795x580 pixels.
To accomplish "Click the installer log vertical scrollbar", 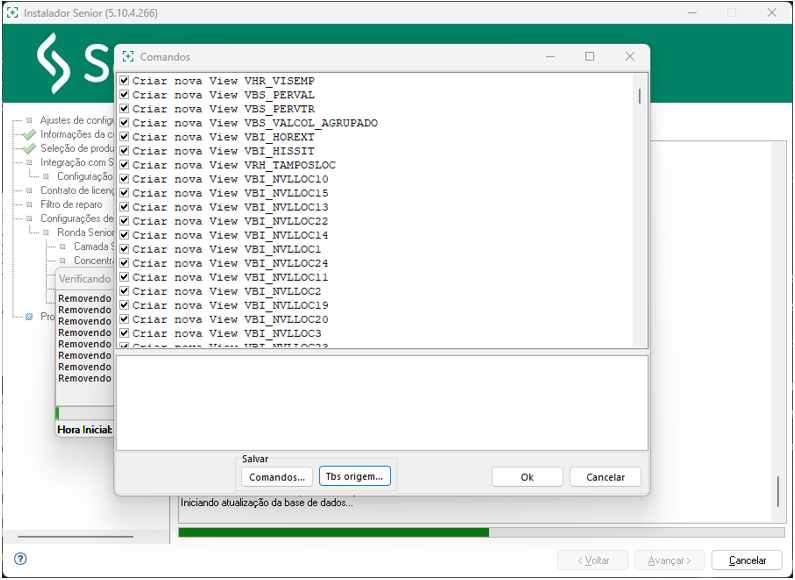I will click(778, 491).
